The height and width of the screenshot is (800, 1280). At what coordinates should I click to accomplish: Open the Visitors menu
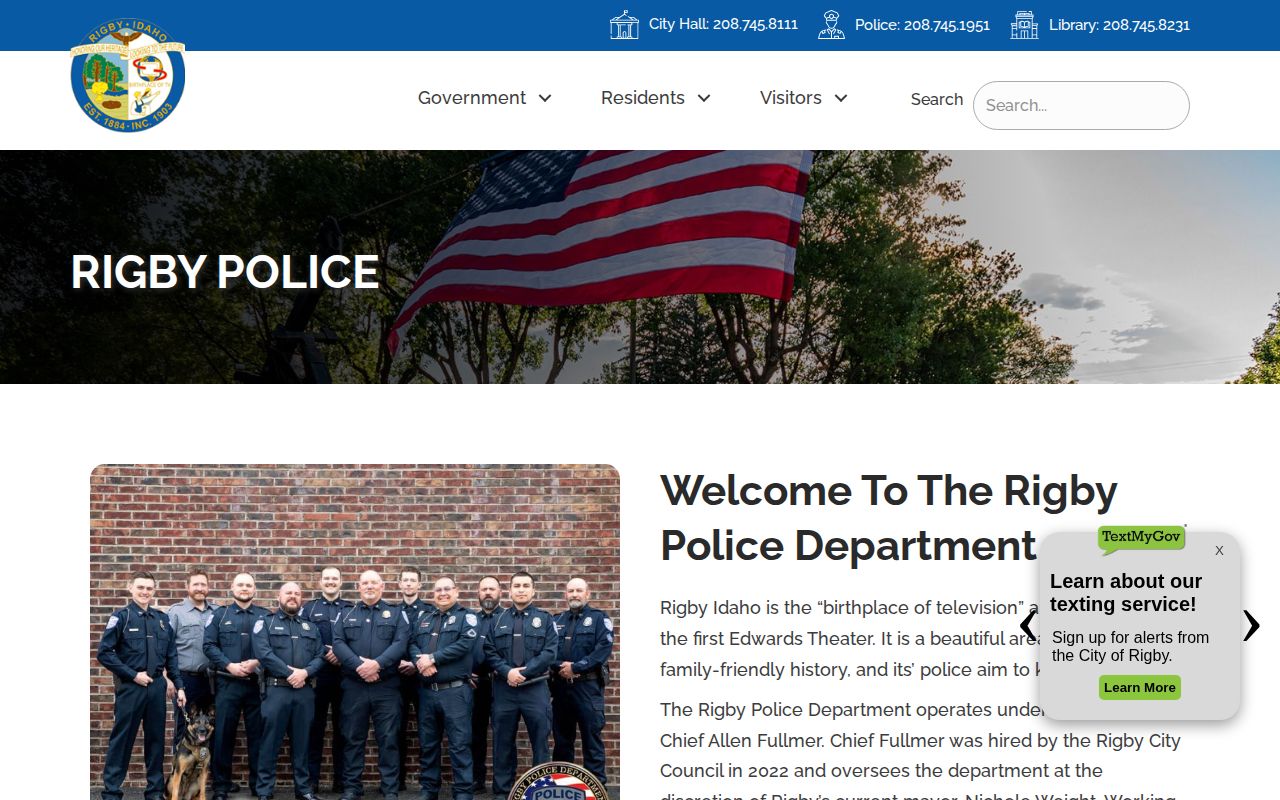(791, 98)
